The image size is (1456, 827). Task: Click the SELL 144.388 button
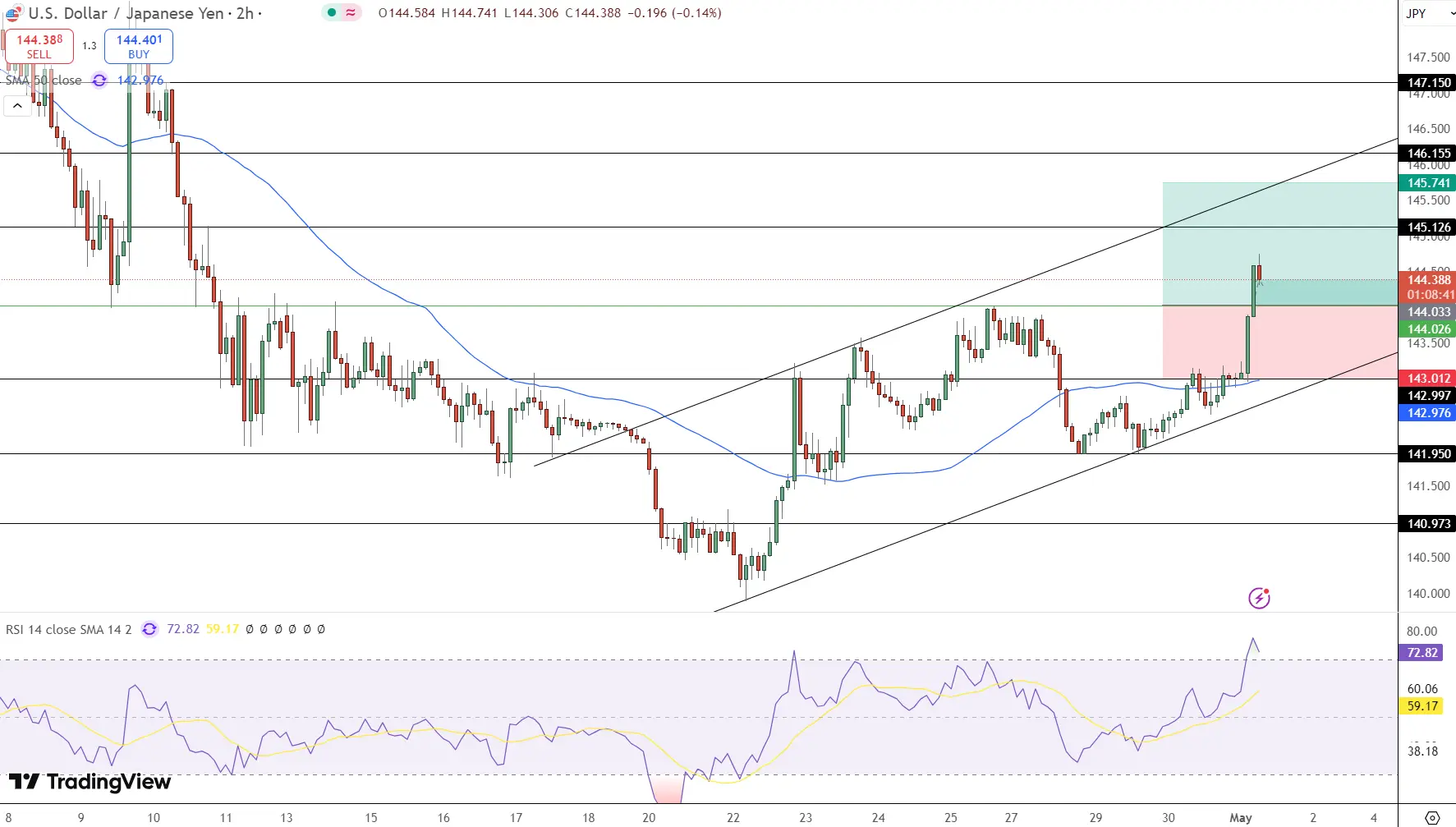[39, 46]
